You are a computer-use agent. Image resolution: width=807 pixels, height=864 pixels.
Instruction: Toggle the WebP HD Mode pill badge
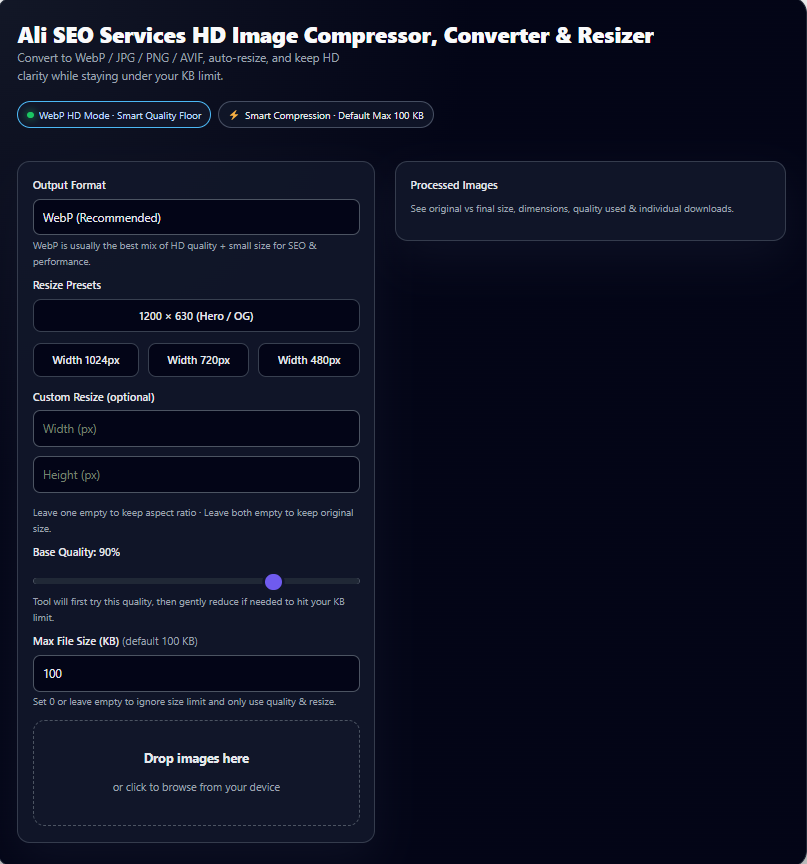point(113,114)
